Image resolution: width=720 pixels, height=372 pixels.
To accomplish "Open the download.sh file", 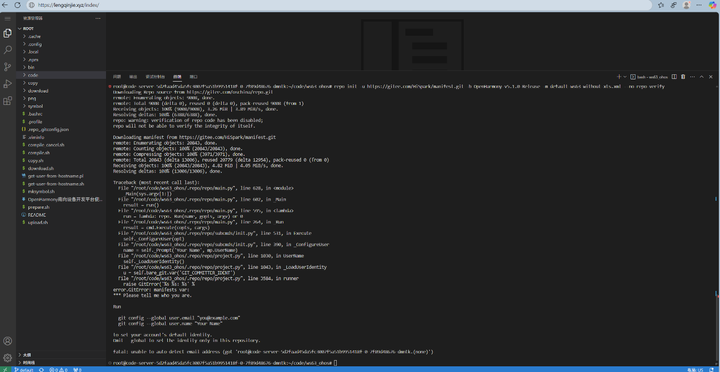I will (x=62, y=168).
